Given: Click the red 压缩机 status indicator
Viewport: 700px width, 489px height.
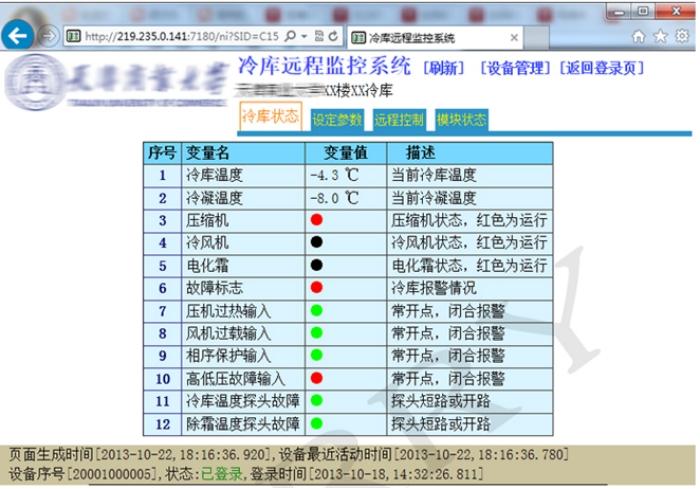Looking at the screenshot, I should (316, 219).
